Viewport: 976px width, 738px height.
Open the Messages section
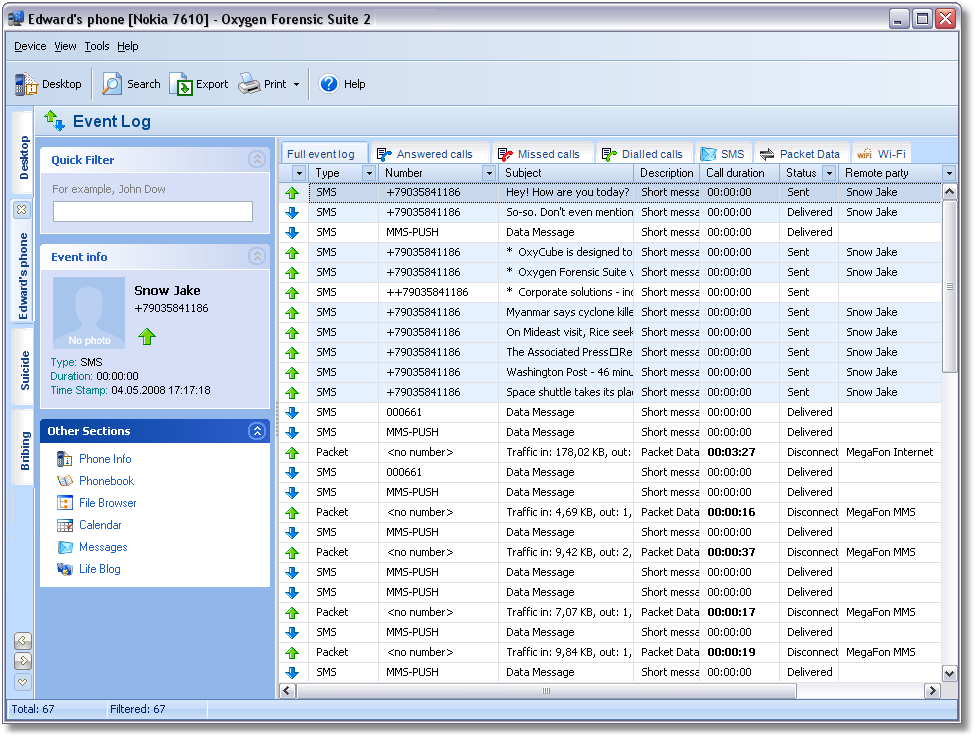click(x=103, y=547)
